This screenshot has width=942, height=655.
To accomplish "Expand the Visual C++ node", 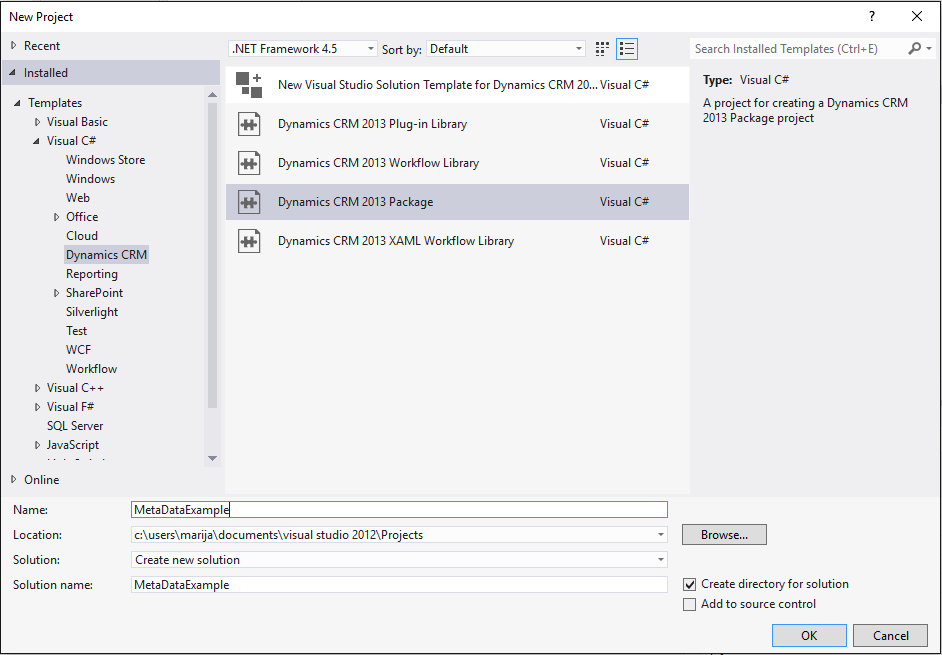I will 37,388.
